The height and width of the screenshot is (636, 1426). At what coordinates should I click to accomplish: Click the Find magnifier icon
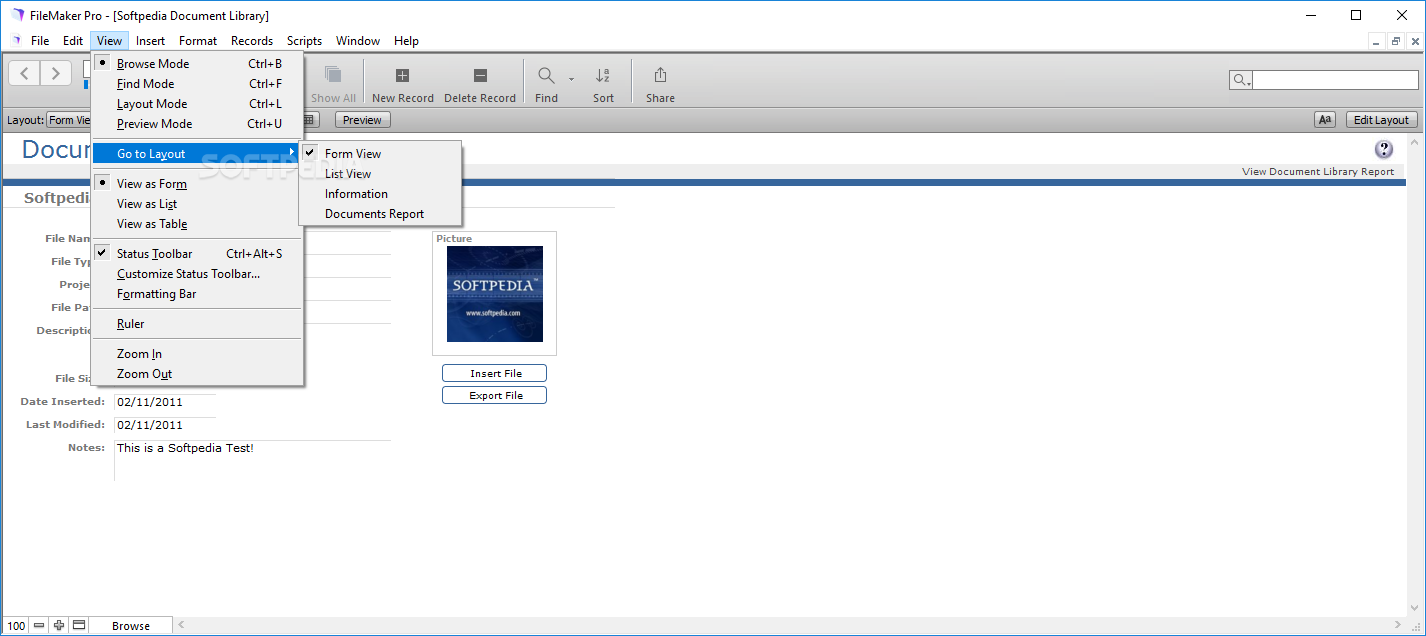click(547, 76)
